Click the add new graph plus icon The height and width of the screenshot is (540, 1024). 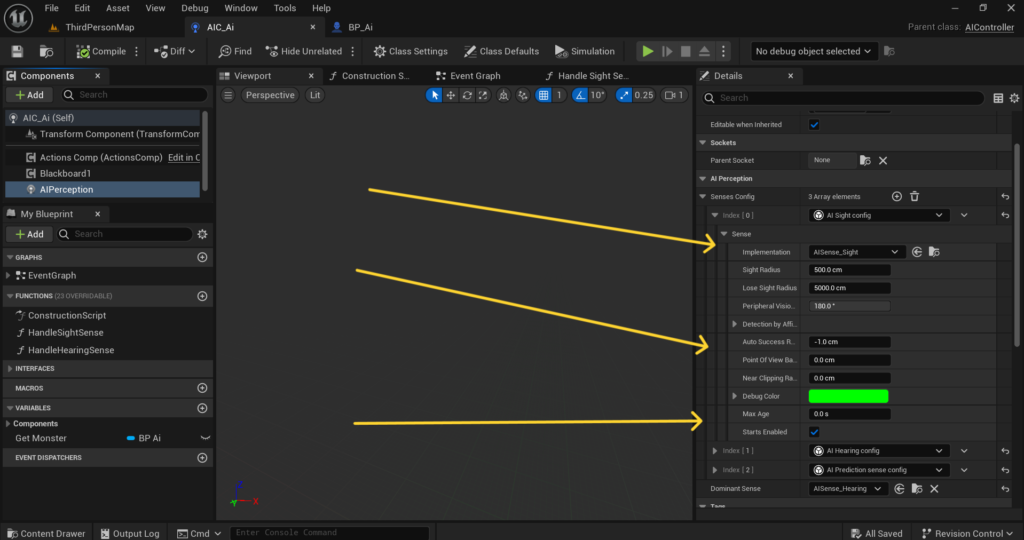[x=202, y=257]
